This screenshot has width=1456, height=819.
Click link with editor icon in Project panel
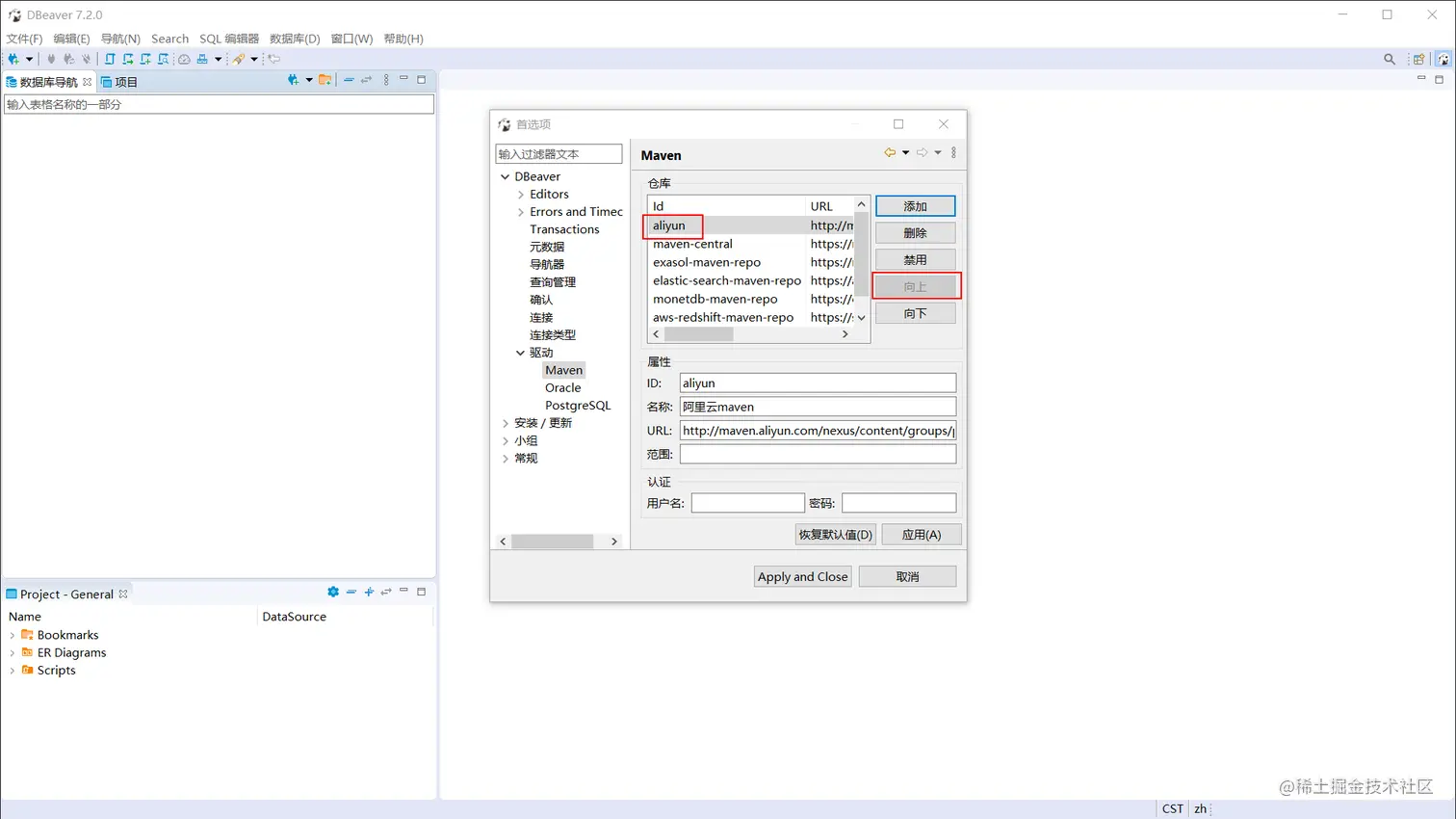pos(386,592)
